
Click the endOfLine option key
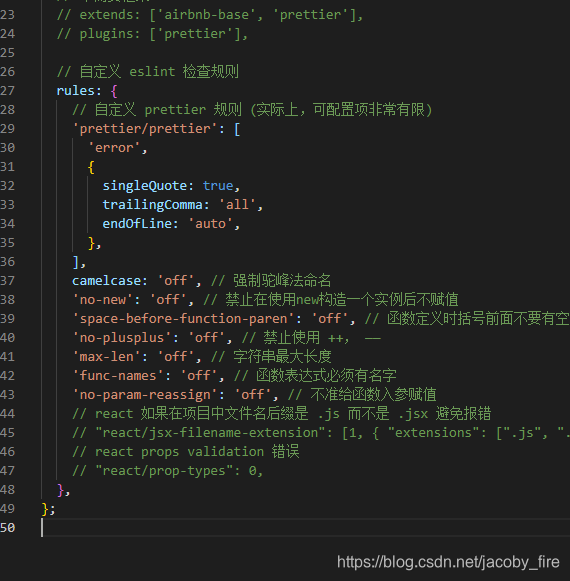pos(137,224)
